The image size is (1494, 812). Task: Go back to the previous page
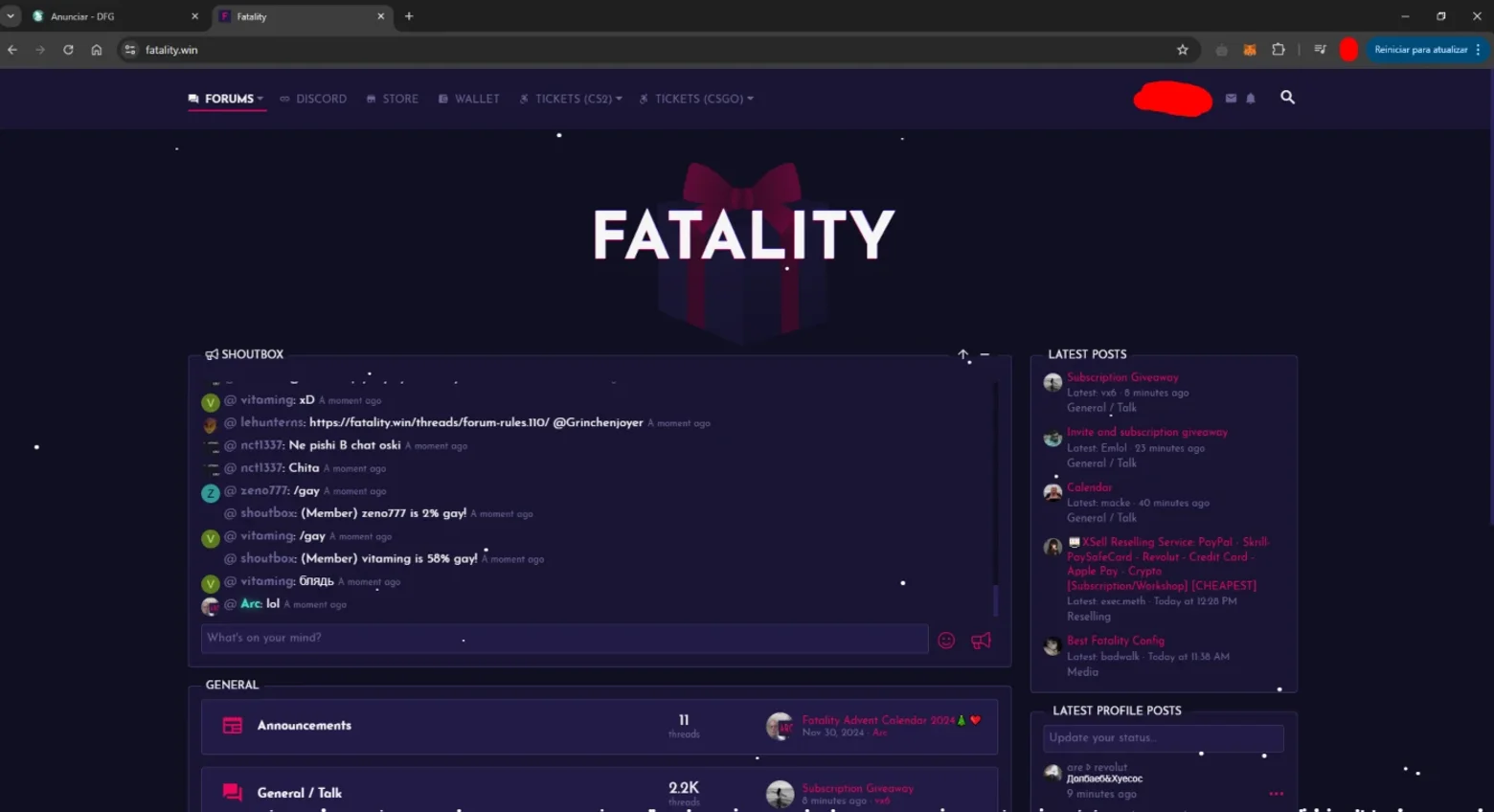point(12,50)
